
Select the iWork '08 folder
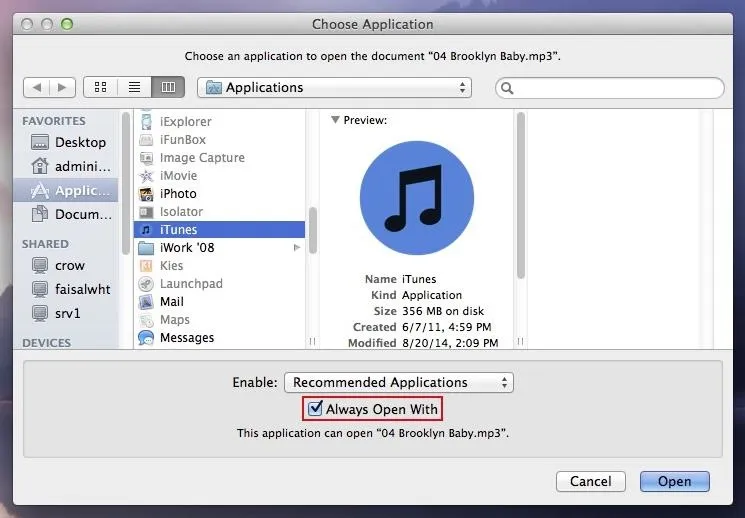tap(220, 248)
